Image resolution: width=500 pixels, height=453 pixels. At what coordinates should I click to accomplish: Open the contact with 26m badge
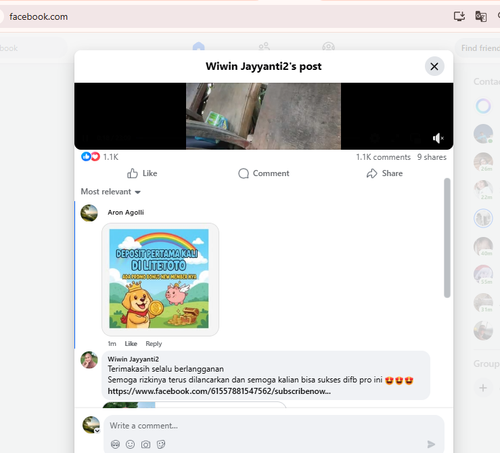point(483,162)
